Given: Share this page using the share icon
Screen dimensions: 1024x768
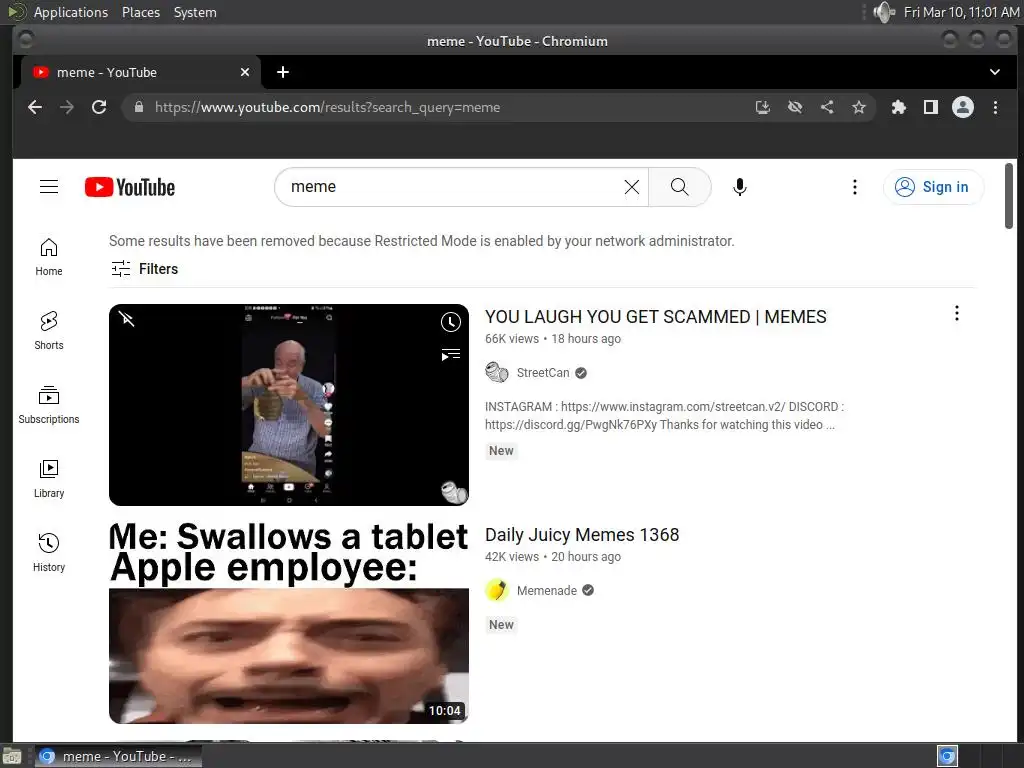Looking at the screenshot, I should tap(827, 107).
